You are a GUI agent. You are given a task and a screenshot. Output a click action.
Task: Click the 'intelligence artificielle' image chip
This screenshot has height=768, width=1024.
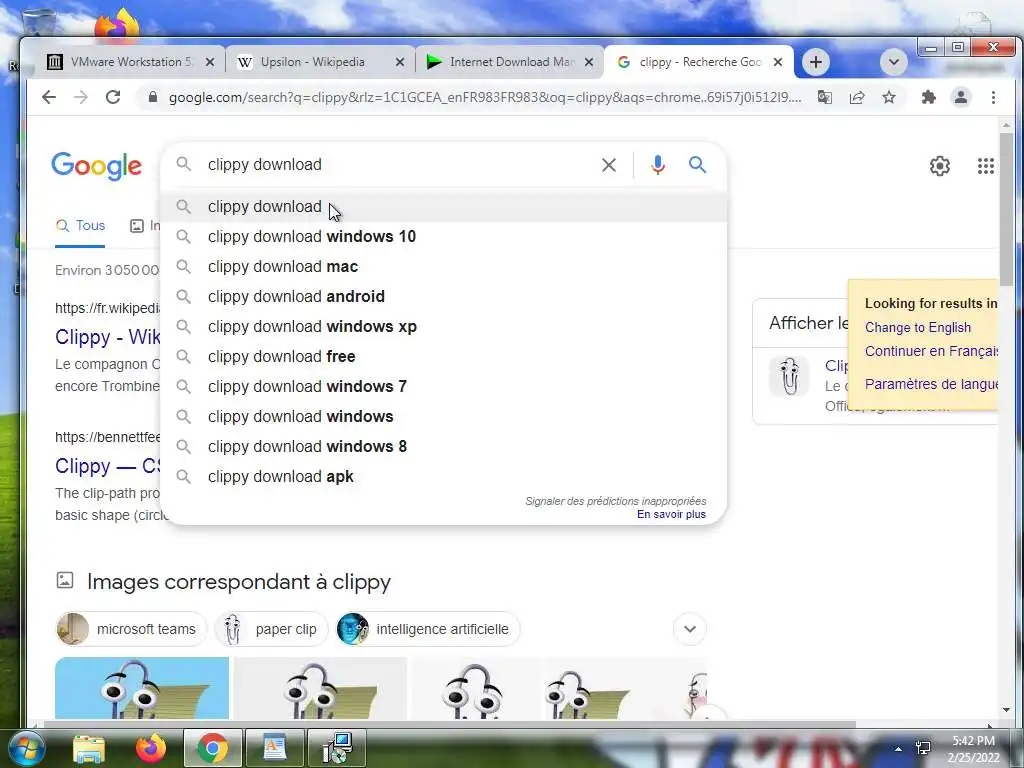click(428, 629)
